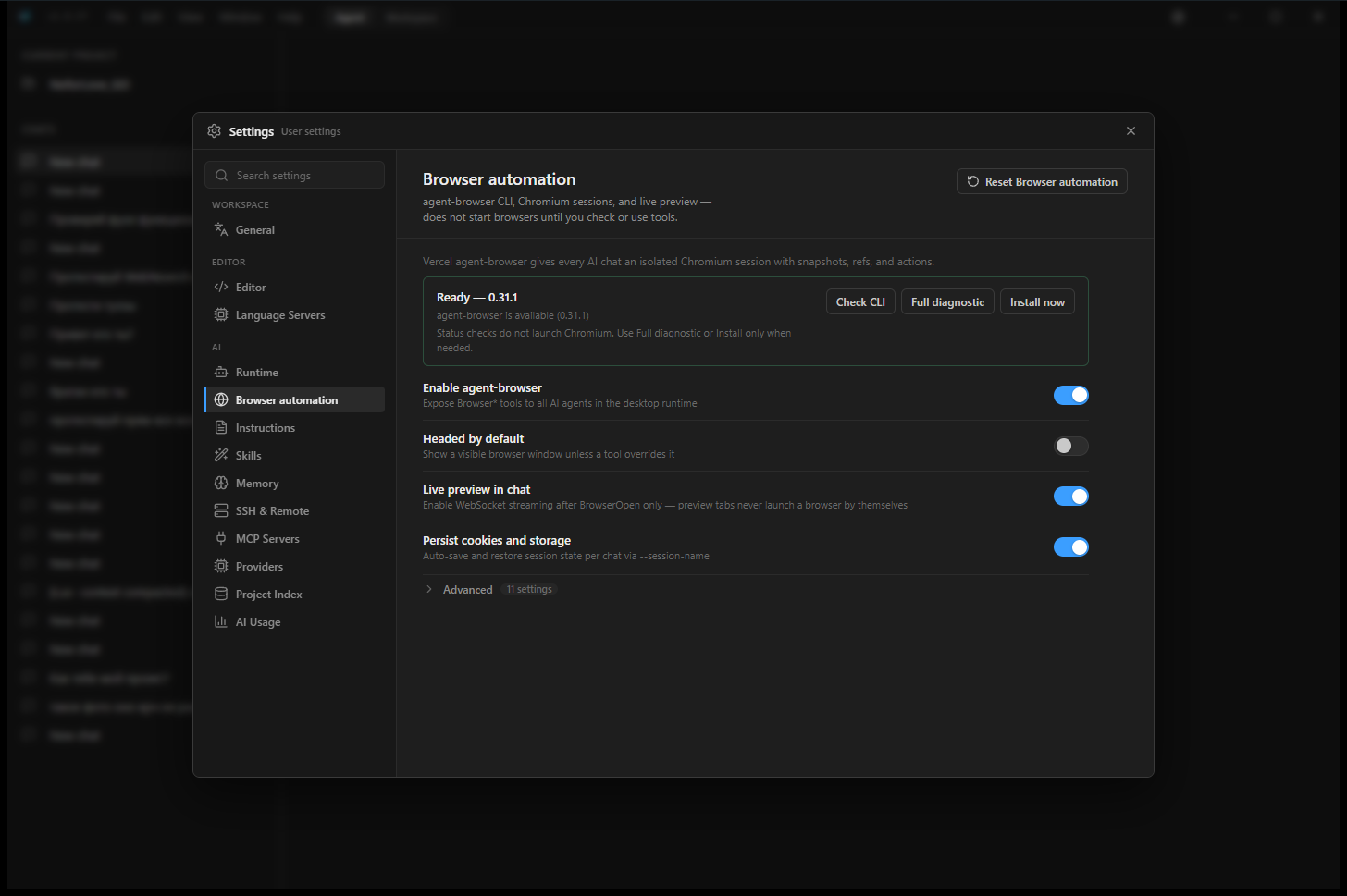Click the MCP Servers plug icon
Image resolution: width=1347 pixels, height=896 pixels.
pos(221,539)
